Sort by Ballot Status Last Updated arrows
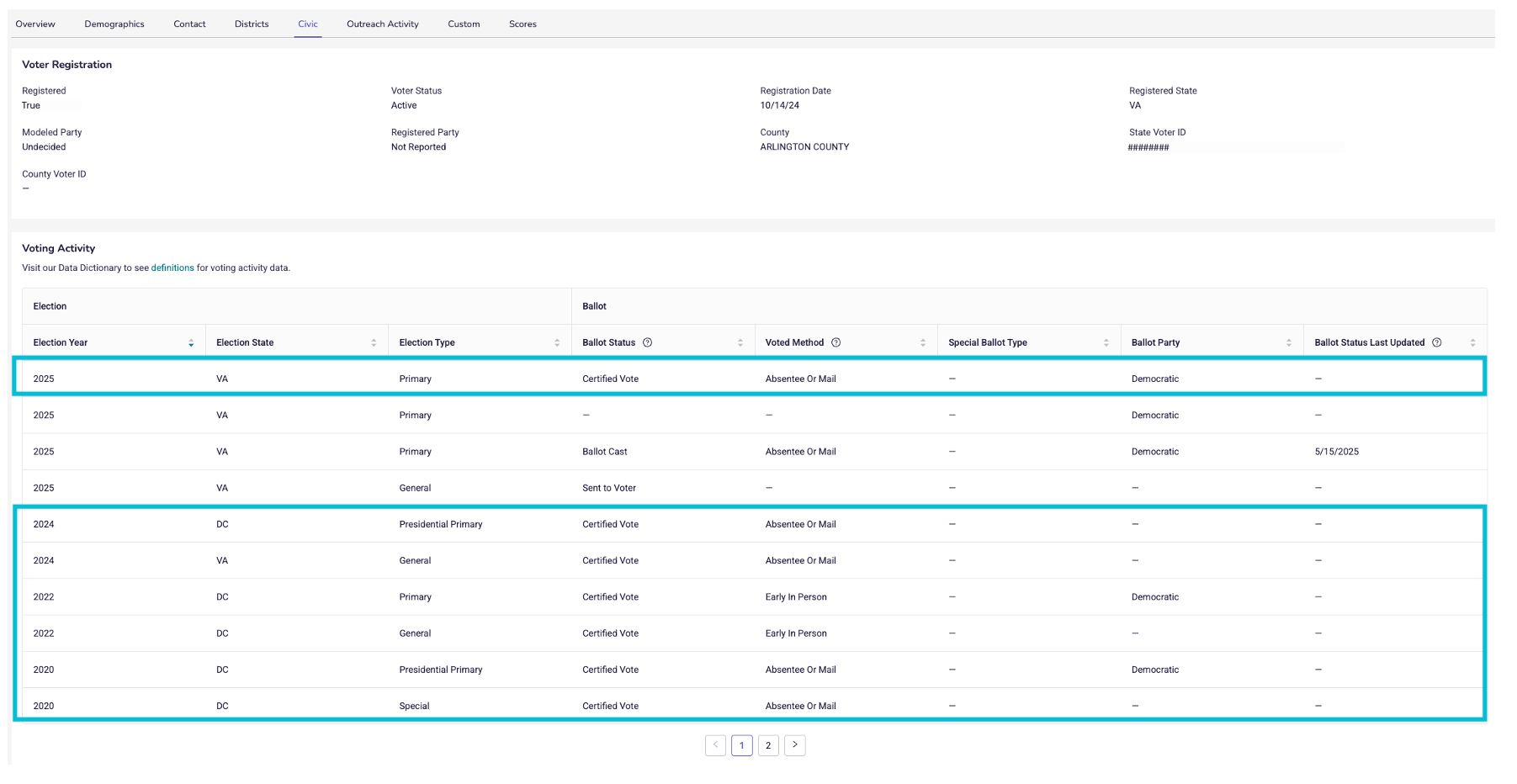The image size is (1517, 784). pos(1472,342)
